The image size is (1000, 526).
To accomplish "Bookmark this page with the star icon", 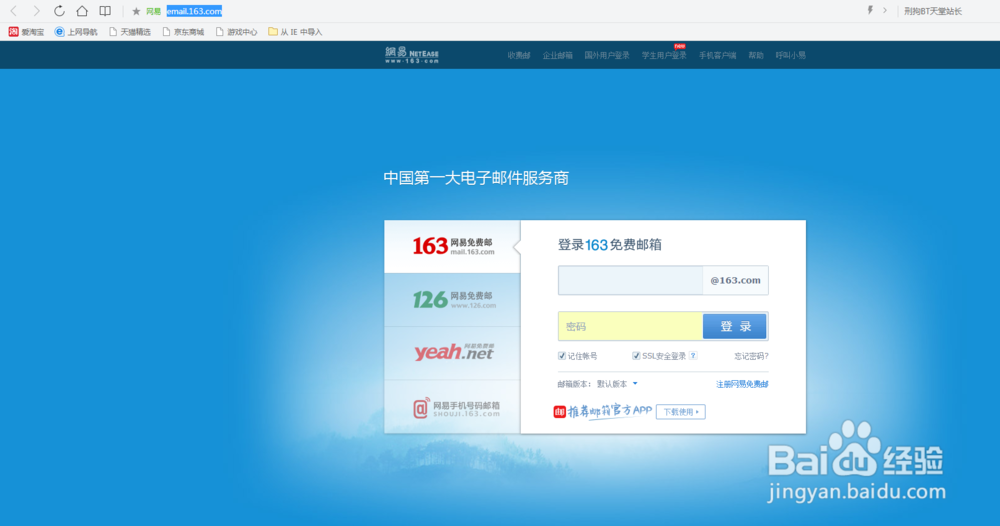I will (x=136, y=11).
